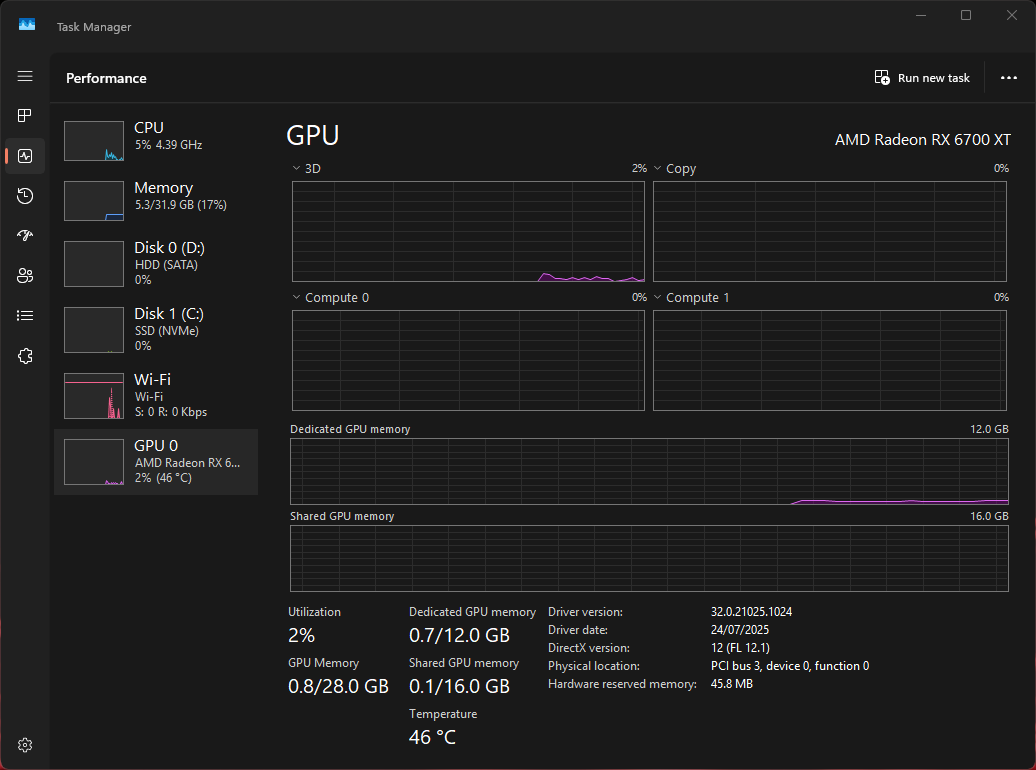
Task: Click the large 'GPU' heading
Action: (313, 135)
